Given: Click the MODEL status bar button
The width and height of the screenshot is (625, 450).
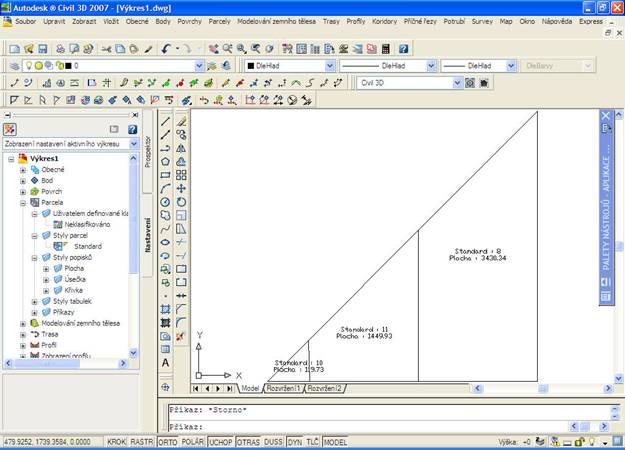Looking at the screenshot, I should click(x=335, y=442).
